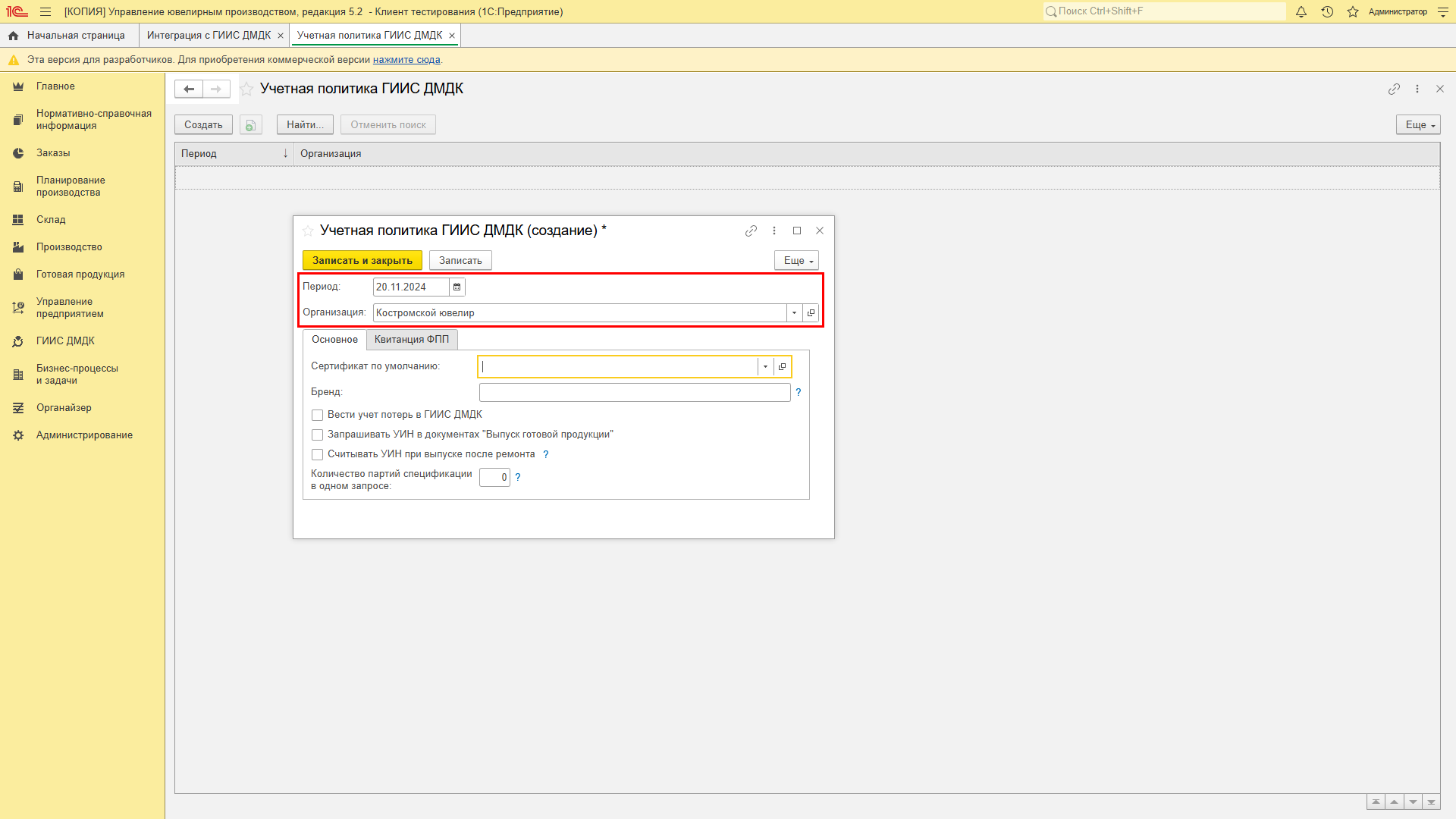The width and height of the screenshot is (1456, 819).
Task: Move down one page in list
Action: tap(1413, 802)
